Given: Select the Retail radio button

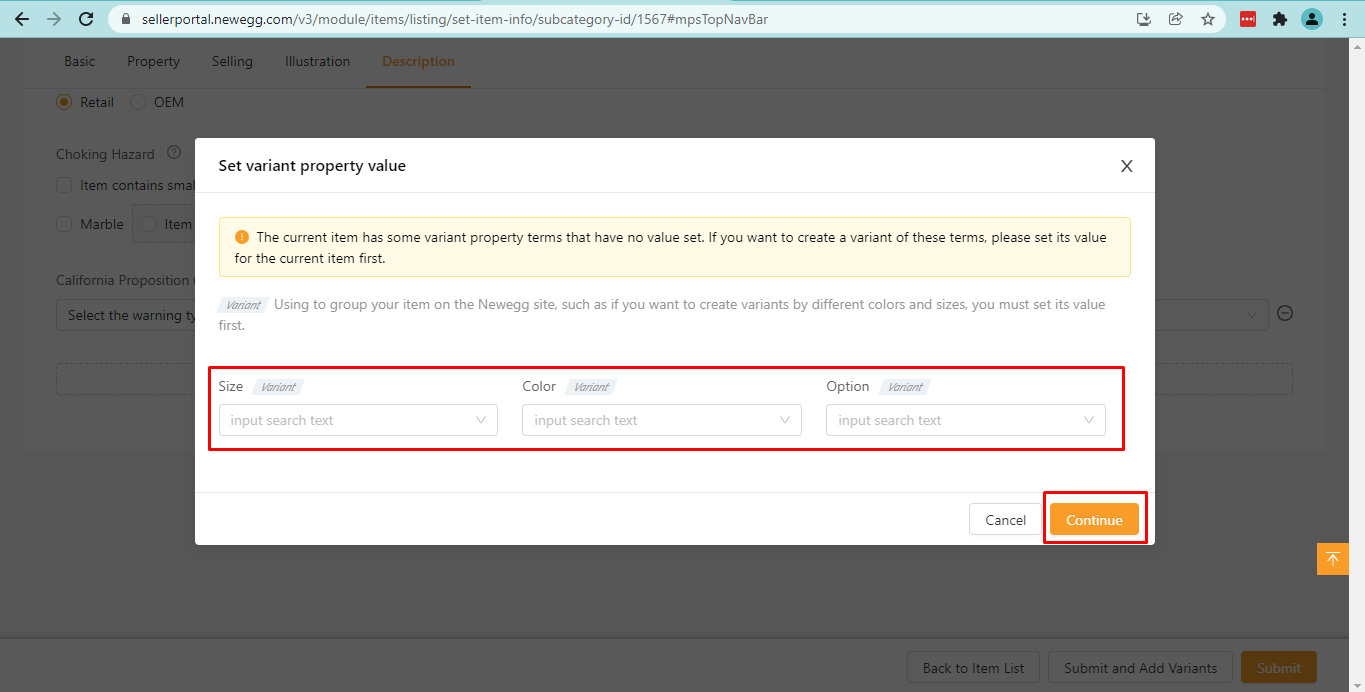Looking at the screenshot, I should point(64,102).
